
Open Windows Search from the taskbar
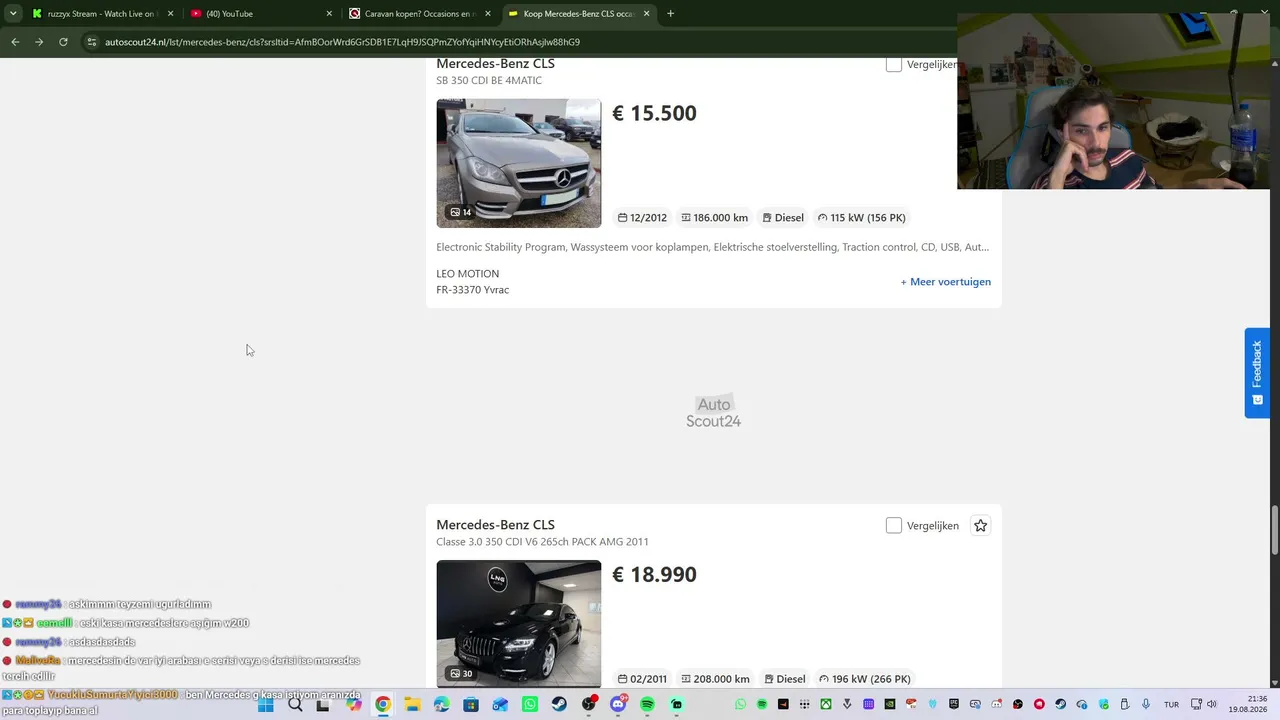(295, 705)
